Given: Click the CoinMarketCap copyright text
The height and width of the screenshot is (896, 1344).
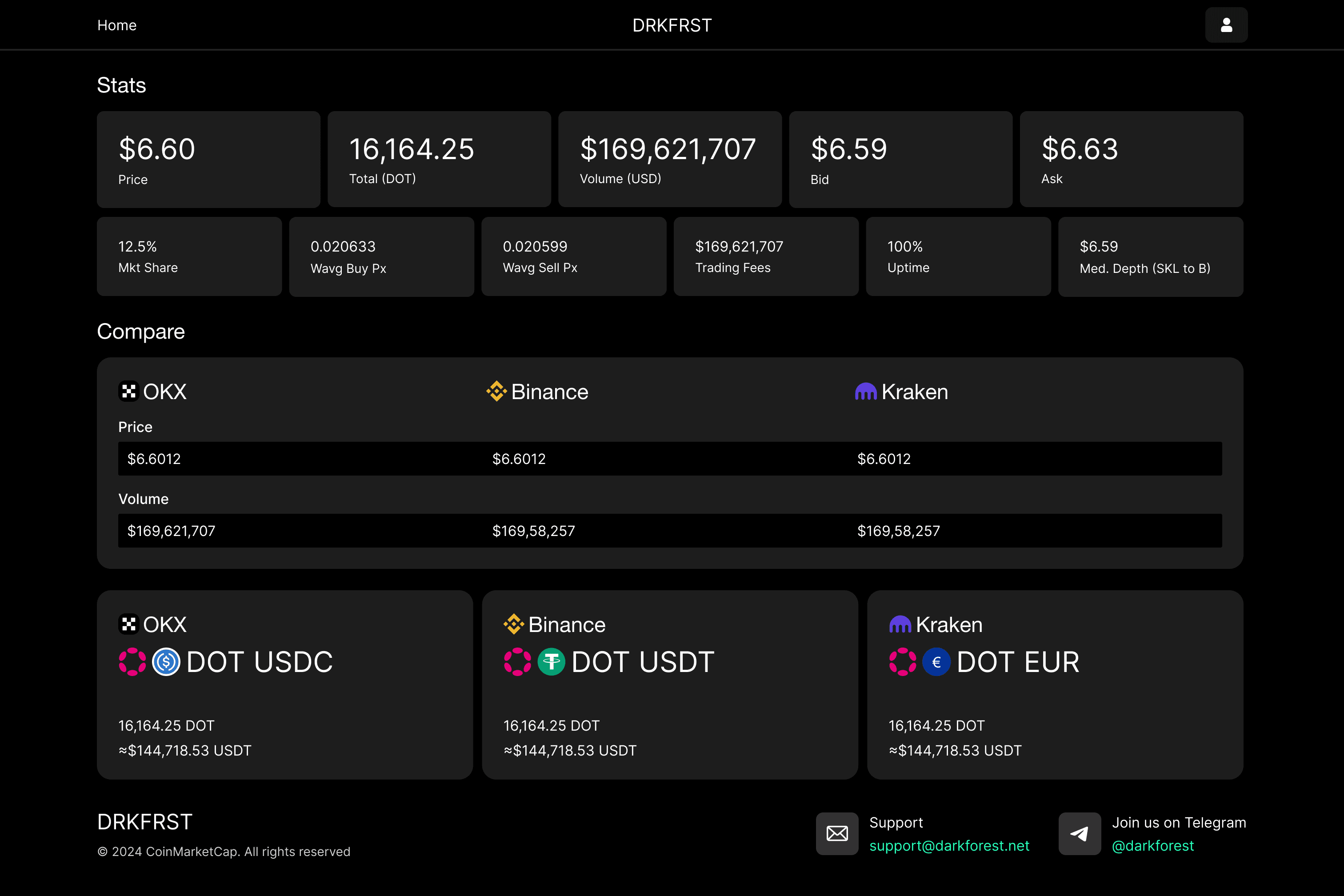Looking at the screenshot, I should click(x=224, y=852).
